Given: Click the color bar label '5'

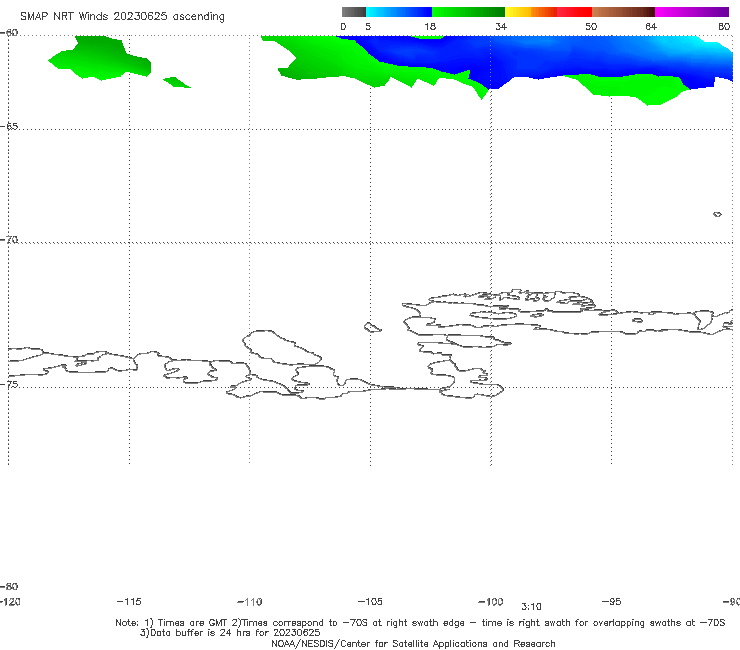Looking at the screenshot, I should point(368,26).
